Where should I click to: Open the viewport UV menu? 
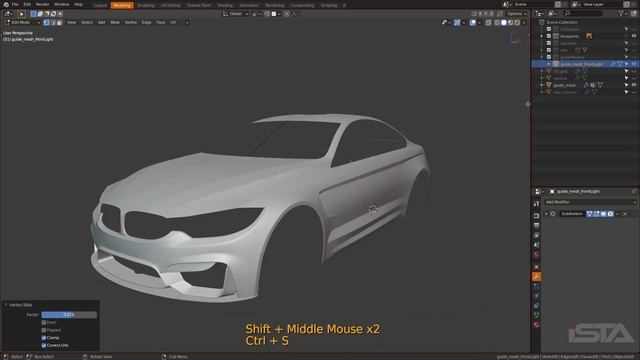coord(173,22)
